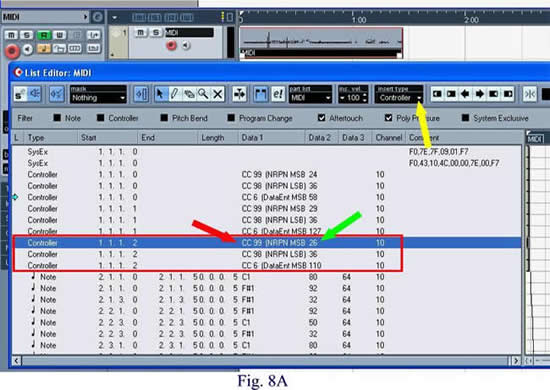550x390 pixels.
Task: Click the Trim End Left nudge button
Action: [494, 94]
